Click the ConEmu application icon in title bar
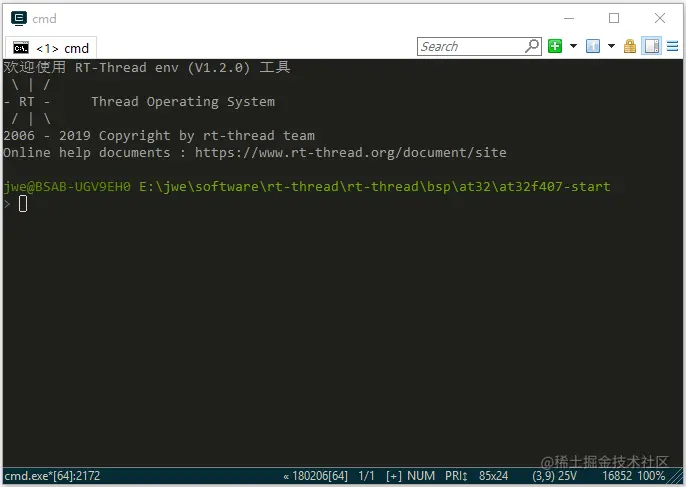The height and width of the screenshot is (487, 686). [19, 18]
